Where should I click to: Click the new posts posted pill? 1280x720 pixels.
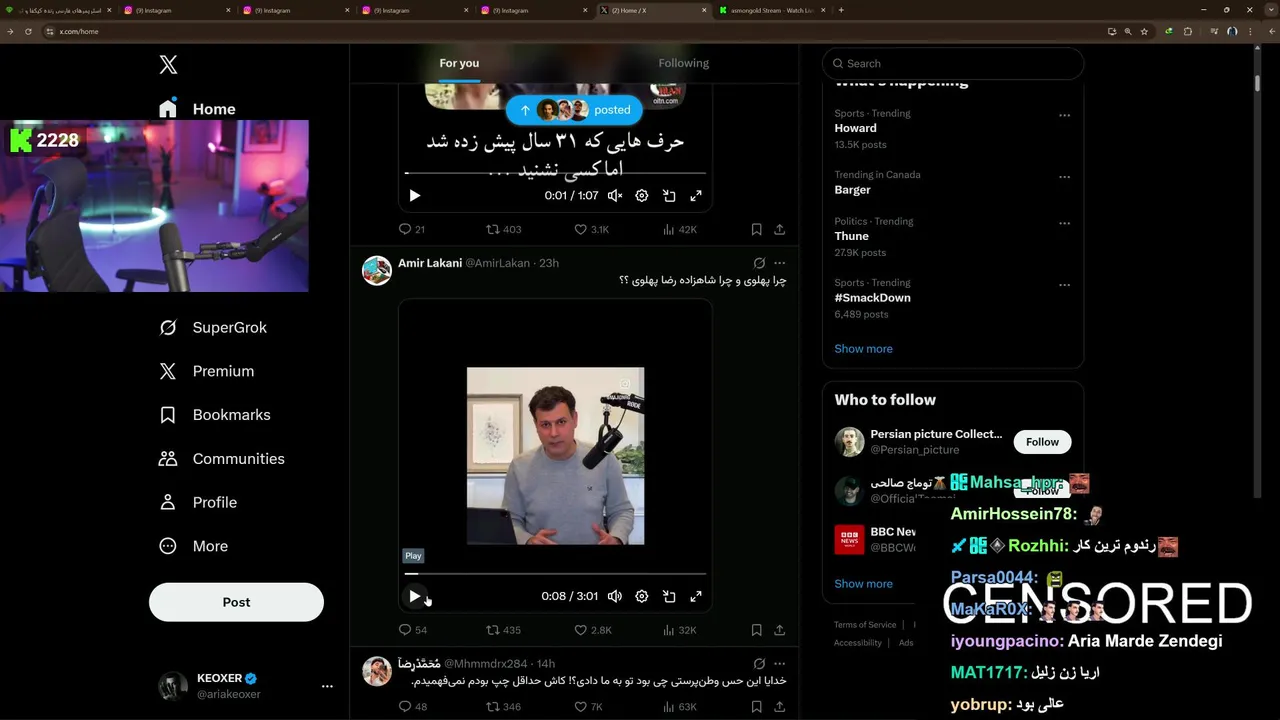click(x=574, y=110)
